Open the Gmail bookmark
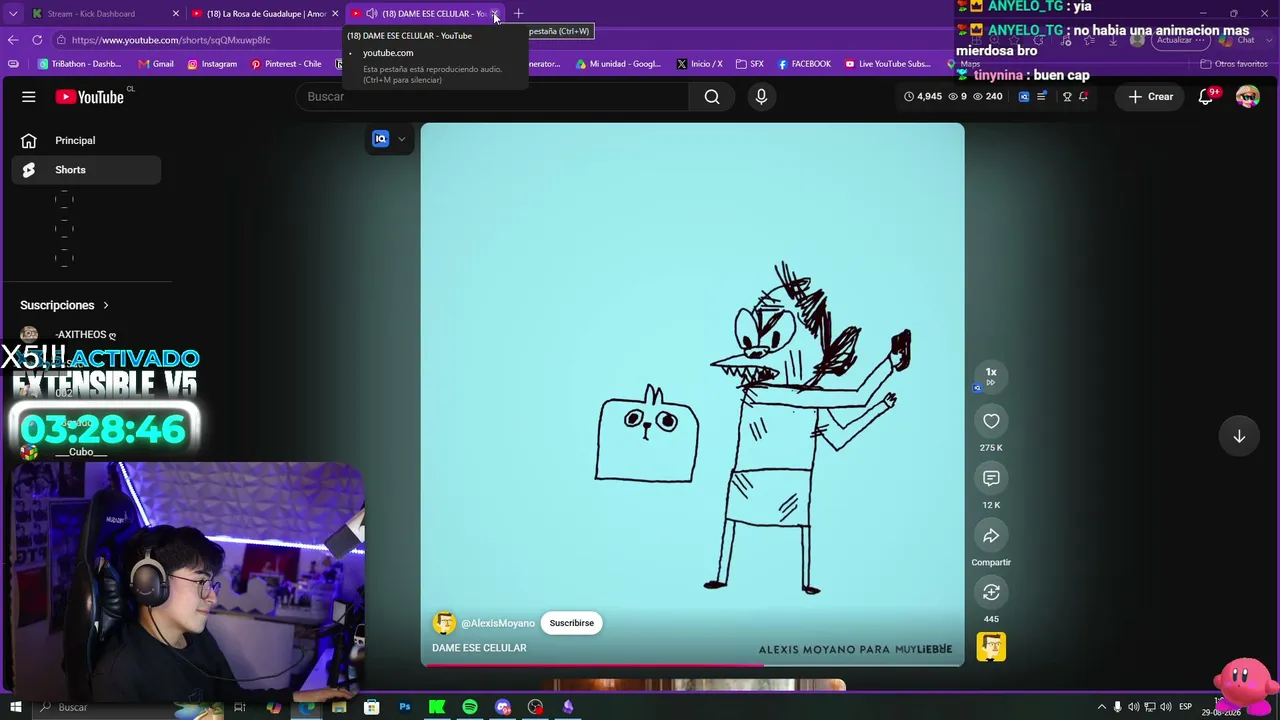The width and height of the screenshot is (1280, 720). pos(156,64)
